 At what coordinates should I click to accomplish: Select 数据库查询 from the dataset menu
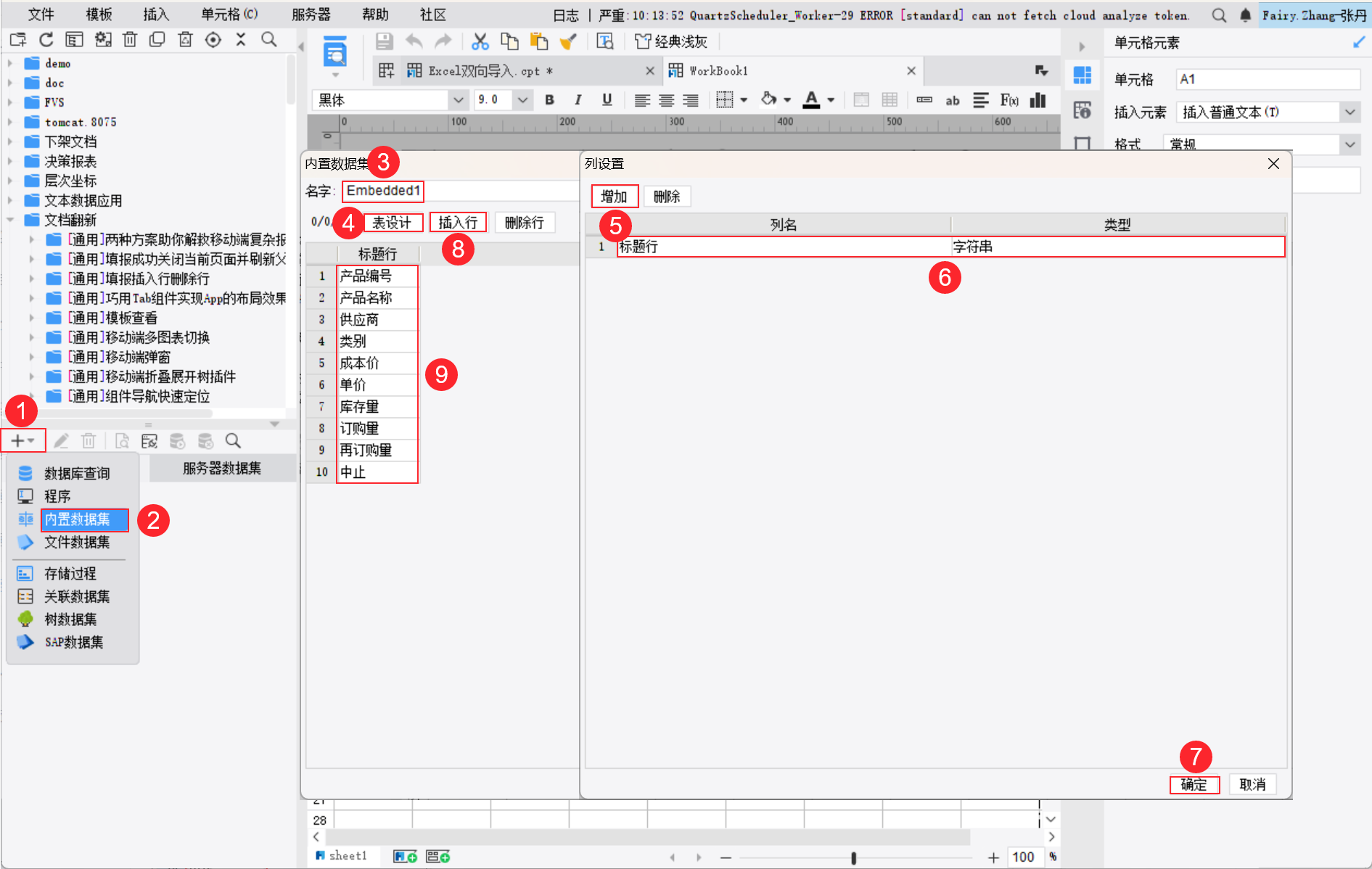[77, 474]
